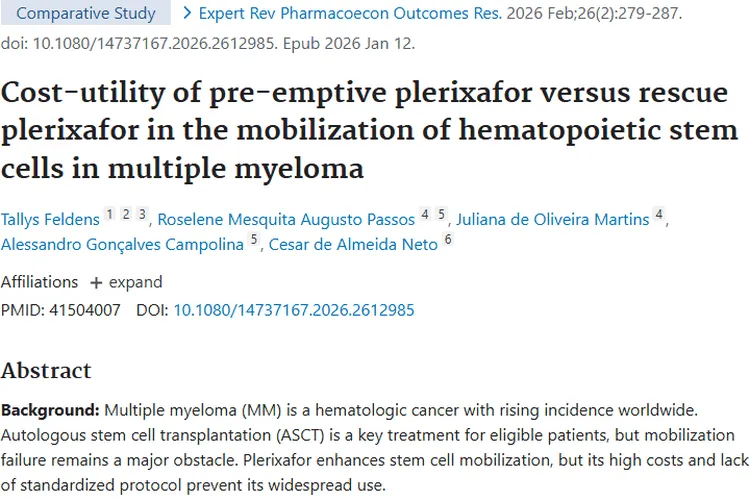Screen dimensions: 750x500
Task: Open affiliation 4 of Roselene Passos
Action: 425,214
